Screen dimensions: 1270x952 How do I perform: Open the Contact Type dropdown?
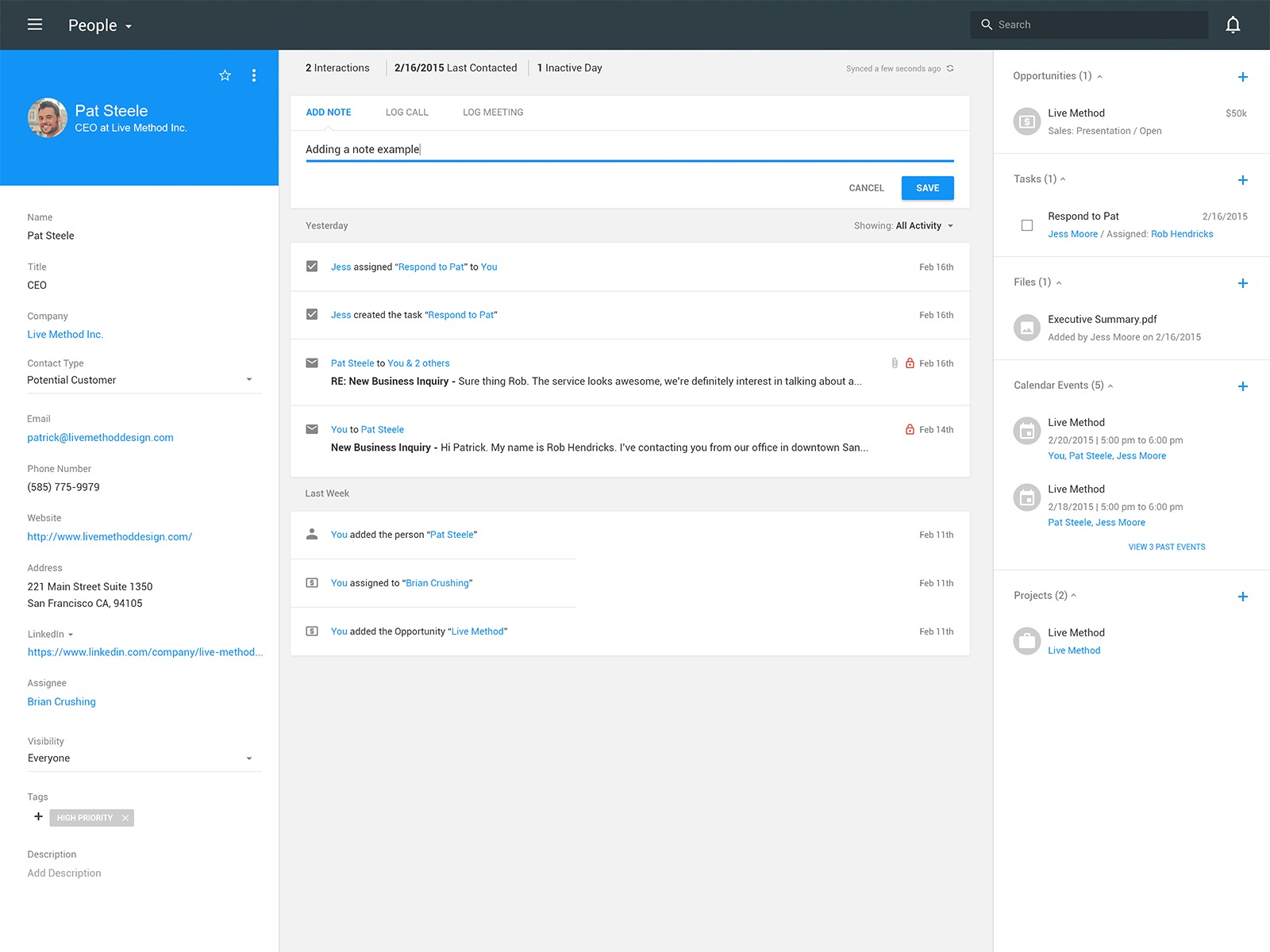248,380
